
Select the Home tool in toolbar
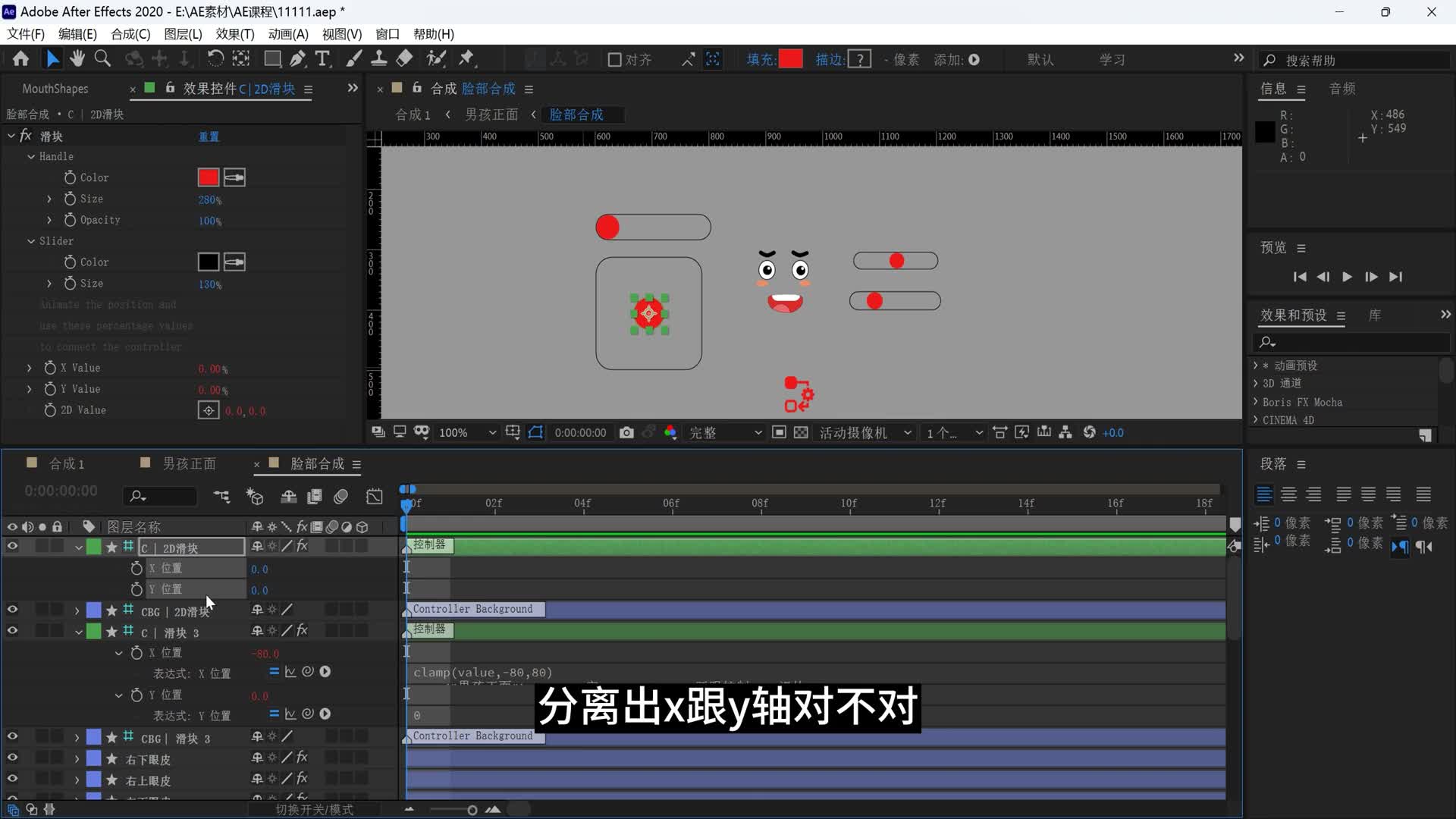coord(20,59)
